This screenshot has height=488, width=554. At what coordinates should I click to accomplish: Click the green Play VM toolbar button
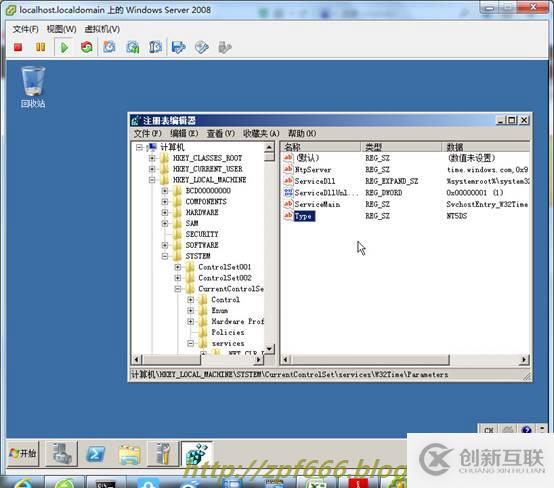point(64,47)
